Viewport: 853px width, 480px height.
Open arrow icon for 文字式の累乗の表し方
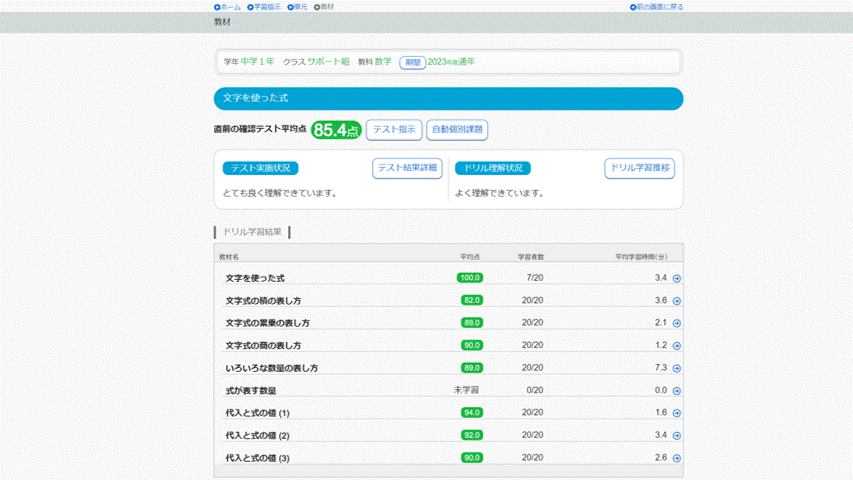(676, 323)
